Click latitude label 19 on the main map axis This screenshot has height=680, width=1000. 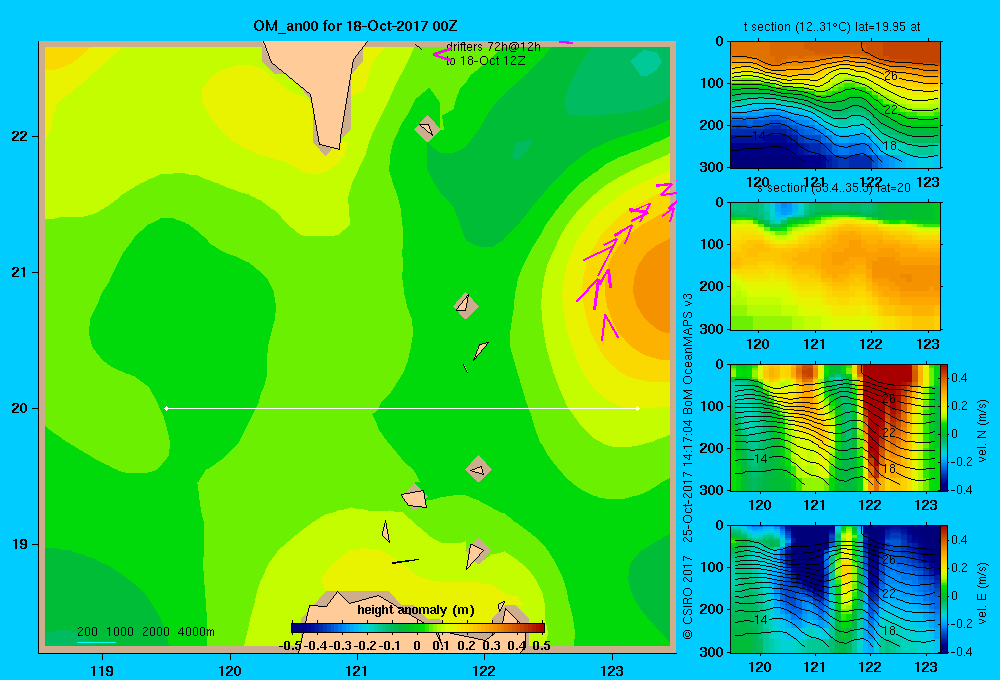click(x=20, y=544)
